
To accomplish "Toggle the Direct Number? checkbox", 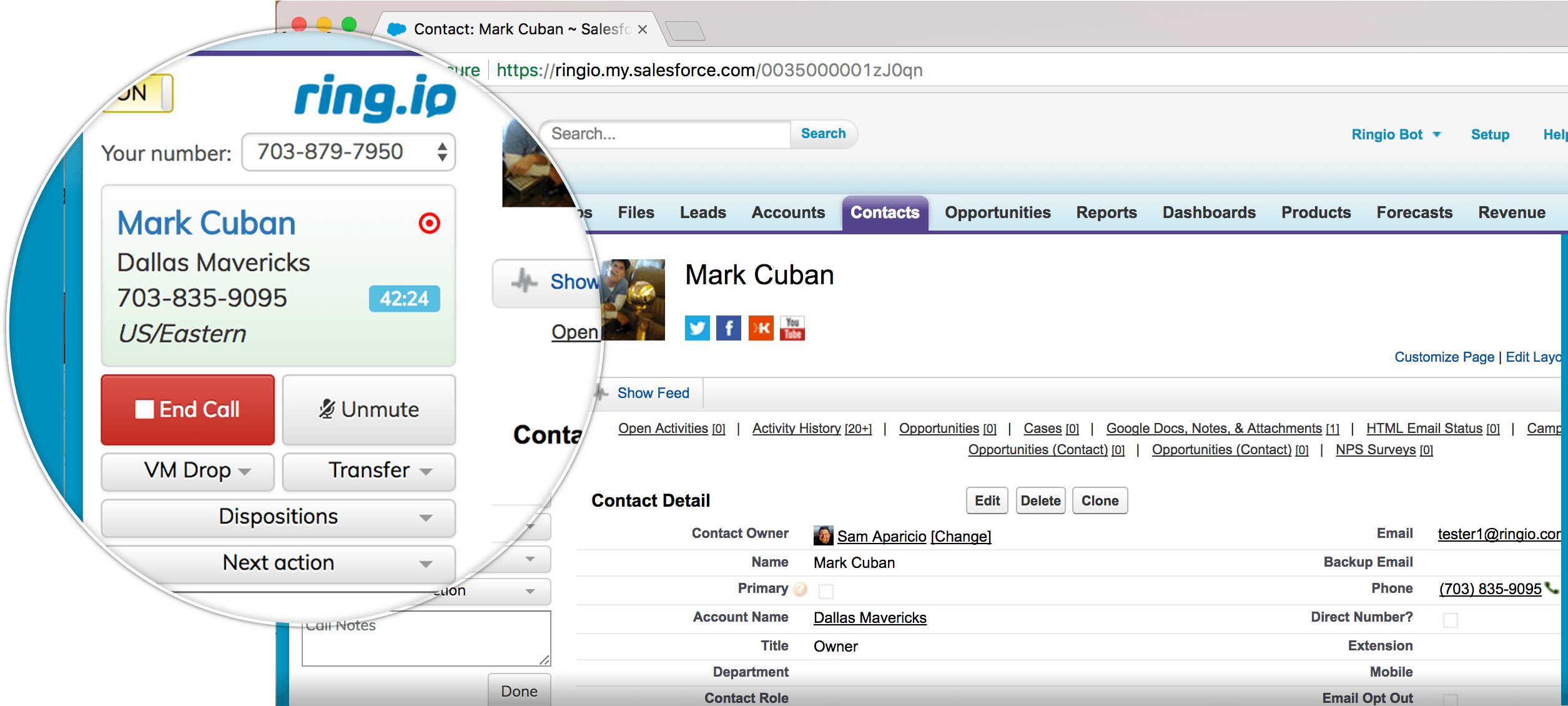I will point(1450,620).
